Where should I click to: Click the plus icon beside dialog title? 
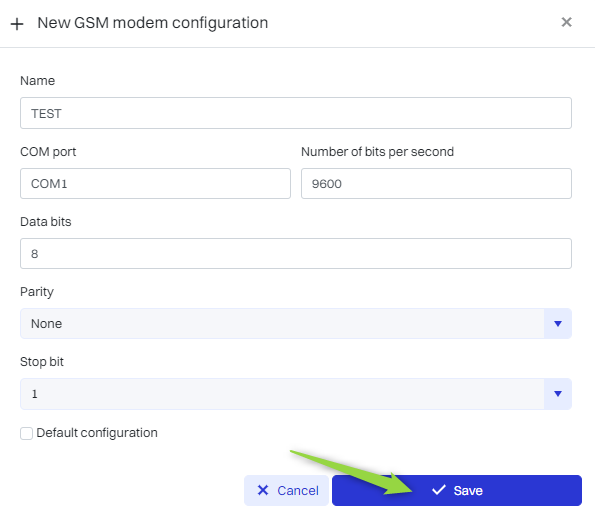point(17,24)
